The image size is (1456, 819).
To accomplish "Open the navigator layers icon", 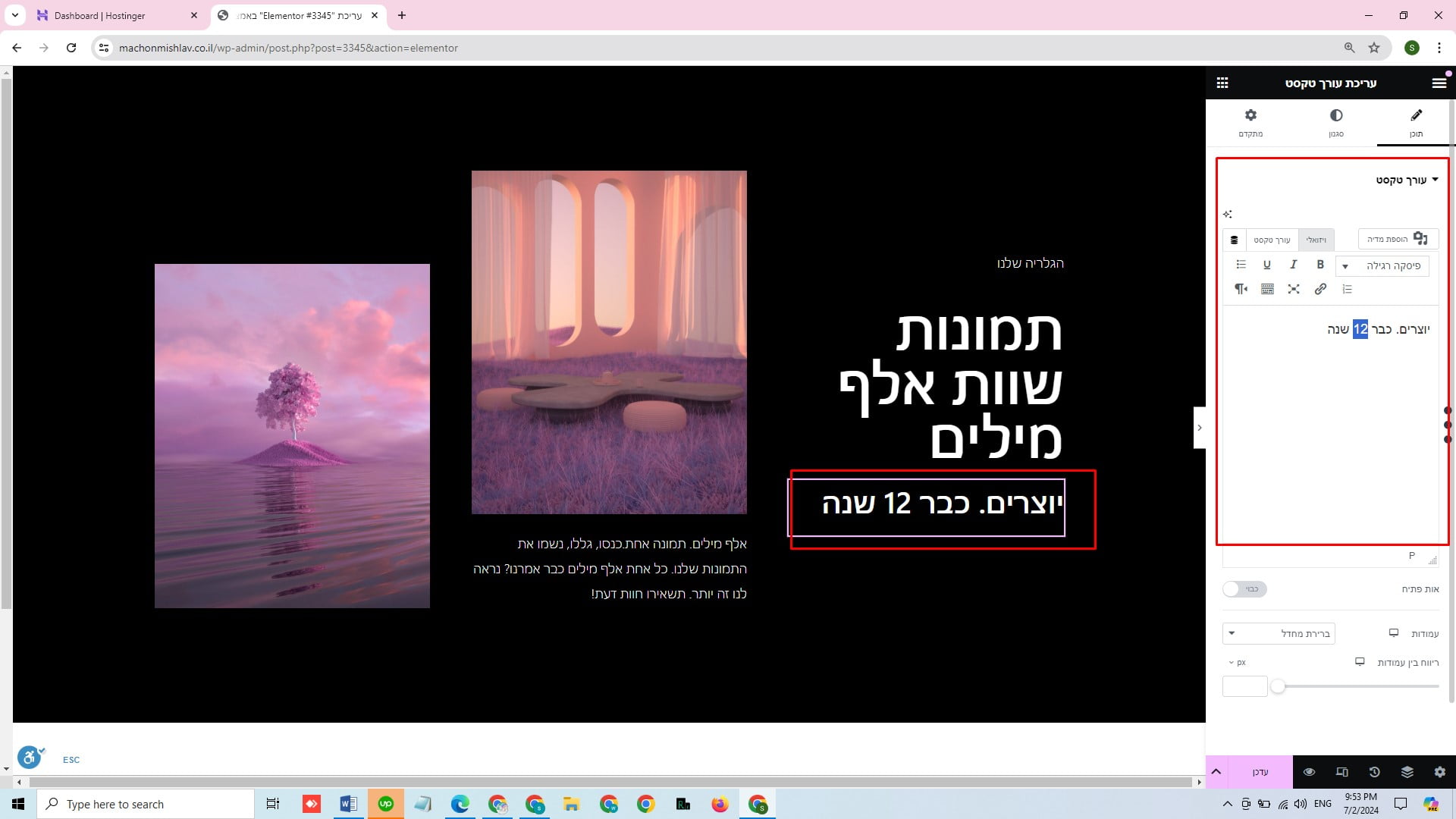I will coord(1407,772).
